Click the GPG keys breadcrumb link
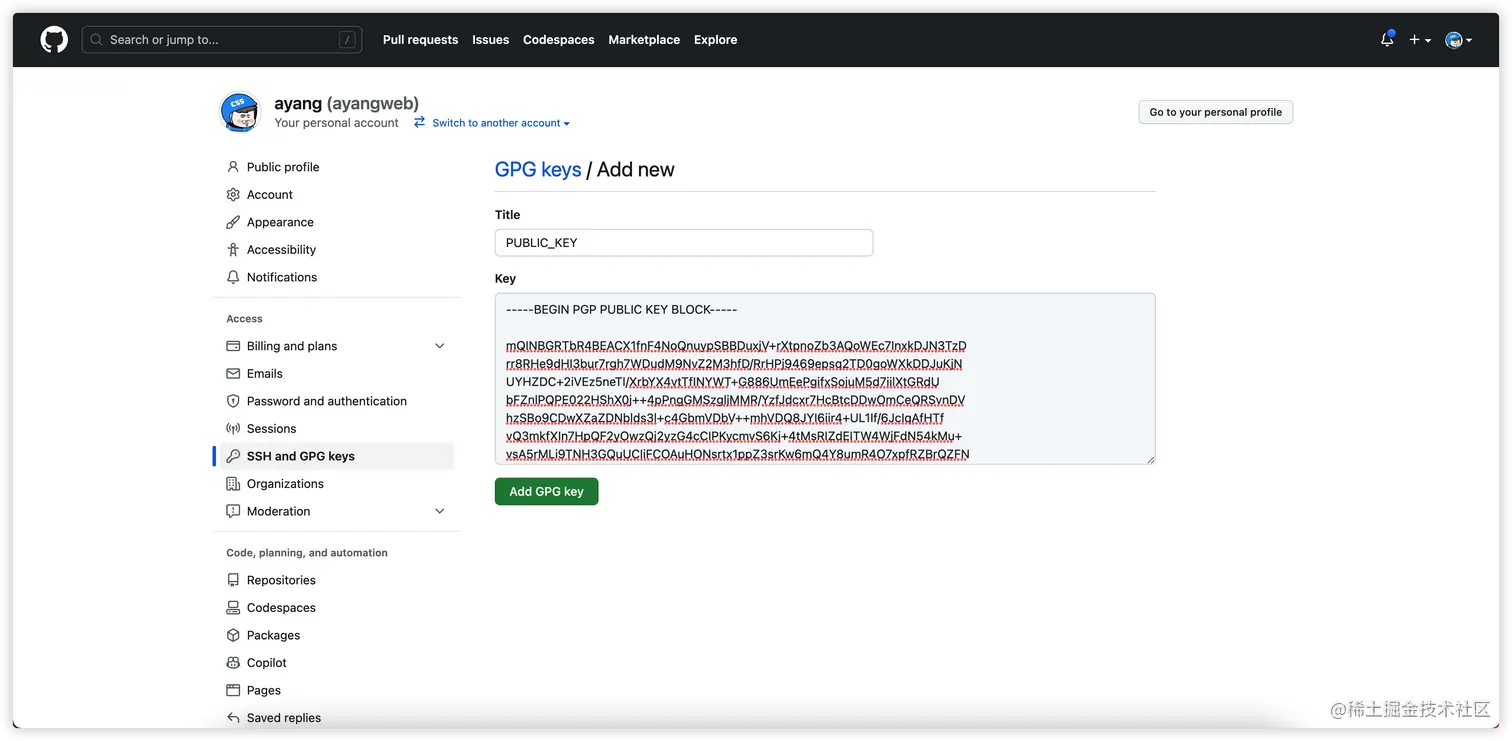The height and width of the screenshot is (741, 1512). click(x=538, y=169)
